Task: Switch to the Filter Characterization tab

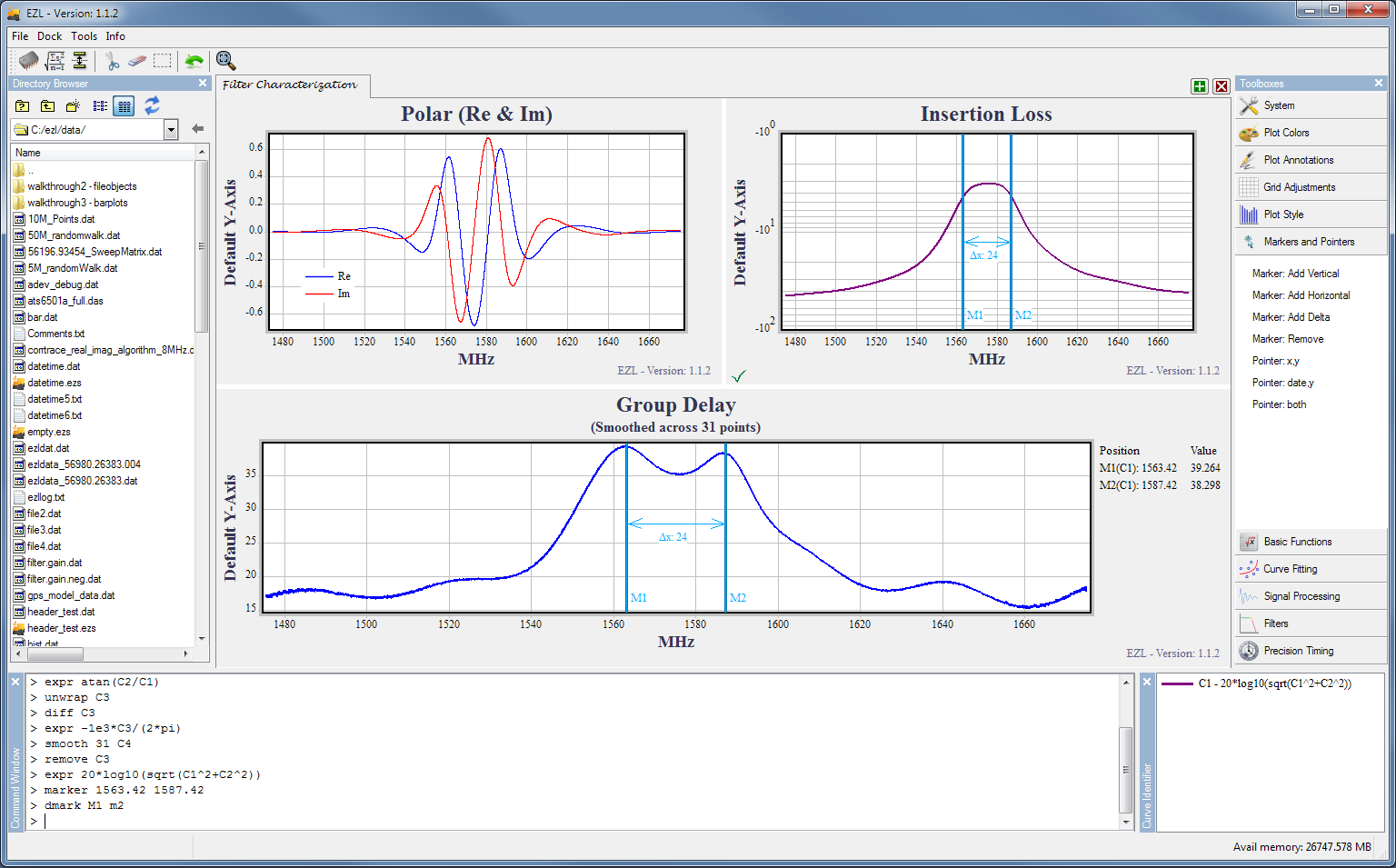Action: [290, 85]
